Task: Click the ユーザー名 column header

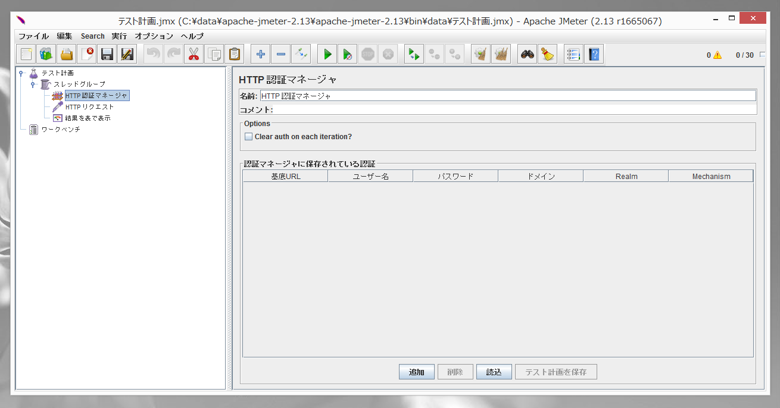Action: click(370, 176)
